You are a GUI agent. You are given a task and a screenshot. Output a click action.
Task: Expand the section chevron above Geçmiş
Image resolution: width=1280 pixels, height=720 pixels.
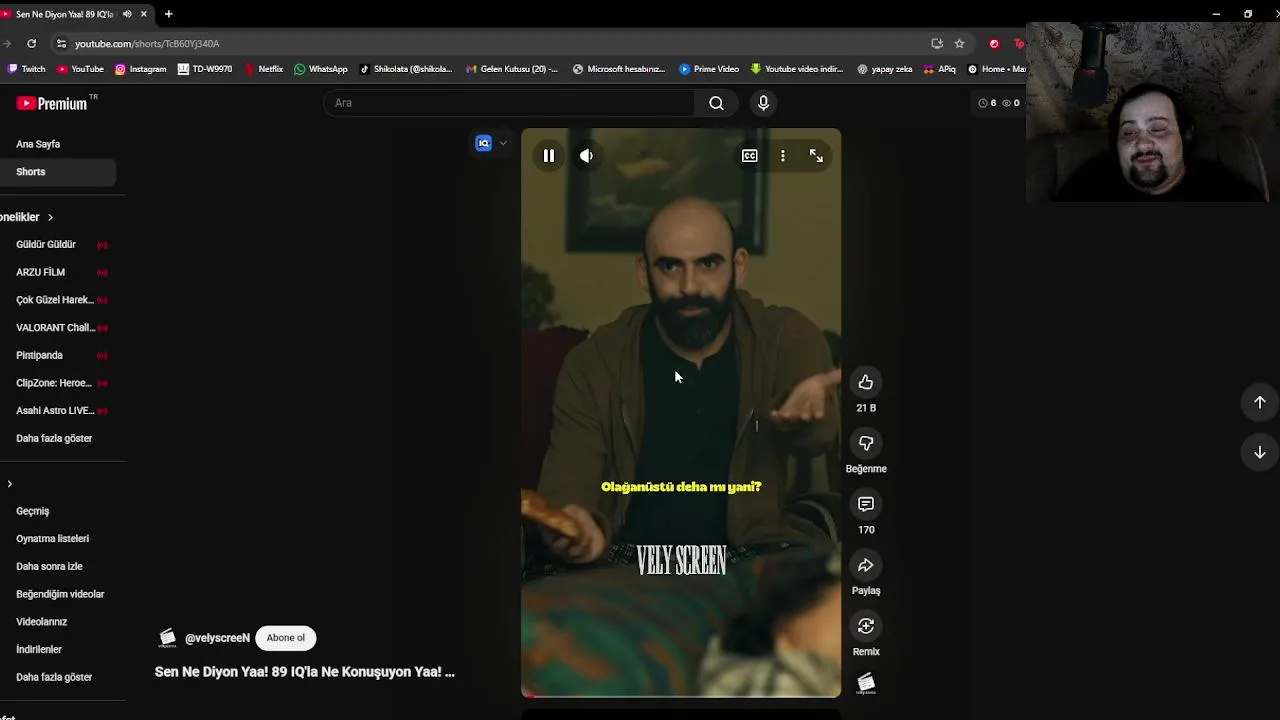point(9,484)
